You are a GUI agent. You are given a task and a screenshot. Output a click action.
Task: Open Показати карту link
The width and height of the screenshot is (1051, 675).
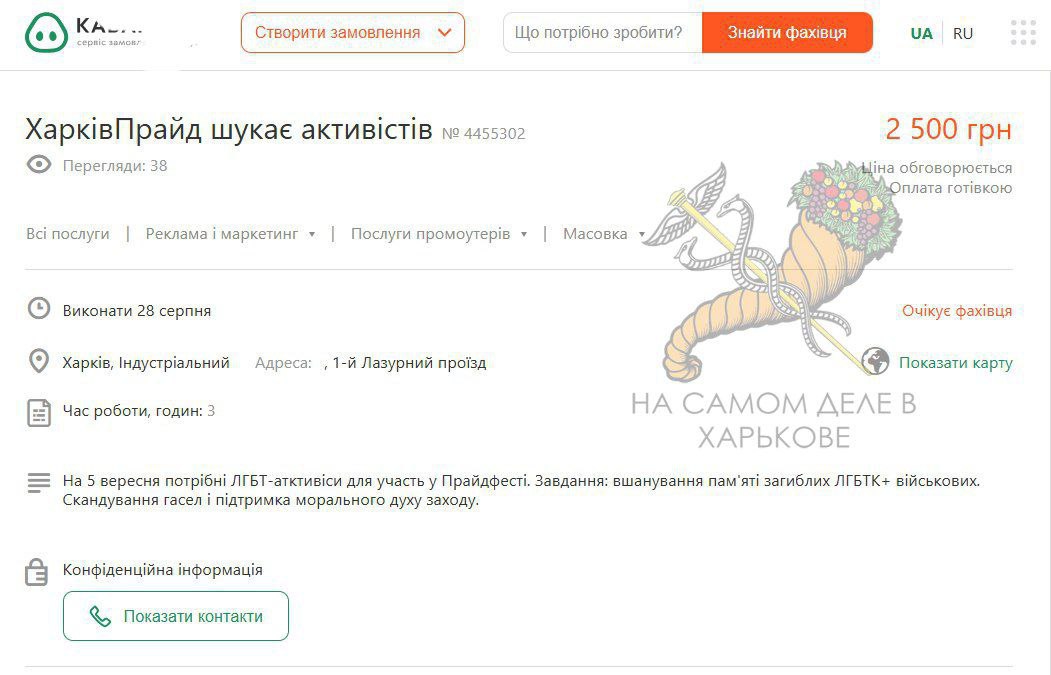click(955, 363)
